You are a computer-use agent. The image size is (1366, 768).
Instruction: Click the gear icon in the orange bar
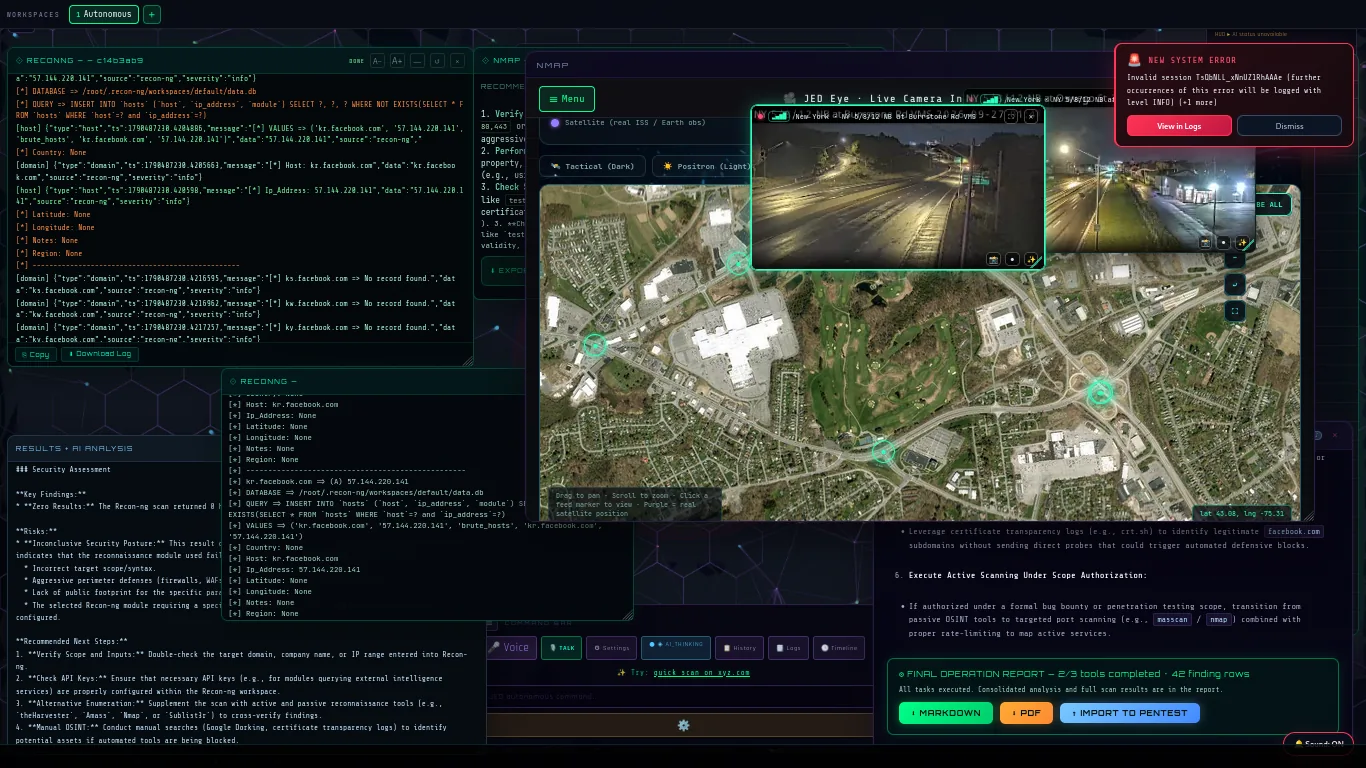click(x=684, y=725)
